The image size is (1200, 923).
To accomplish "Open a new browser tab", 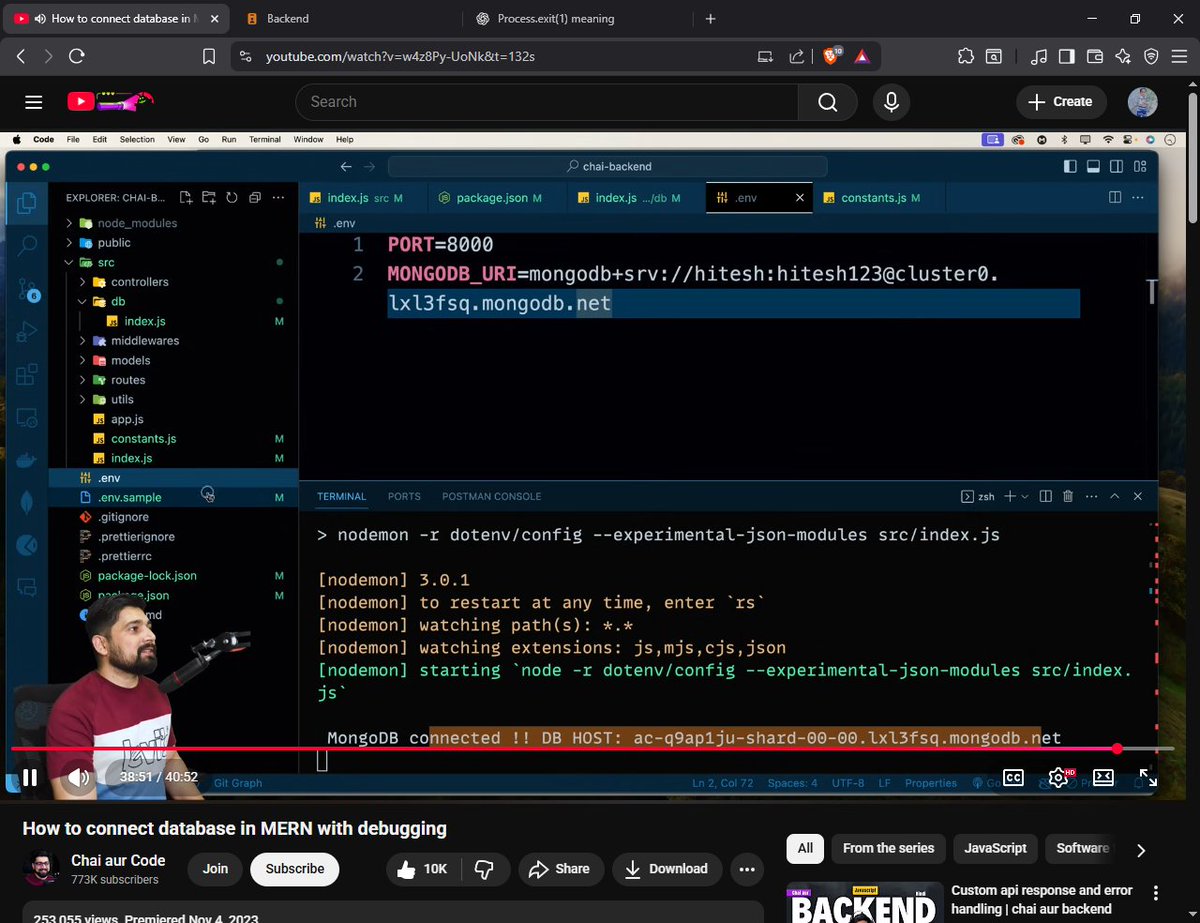I will (710, 19).
